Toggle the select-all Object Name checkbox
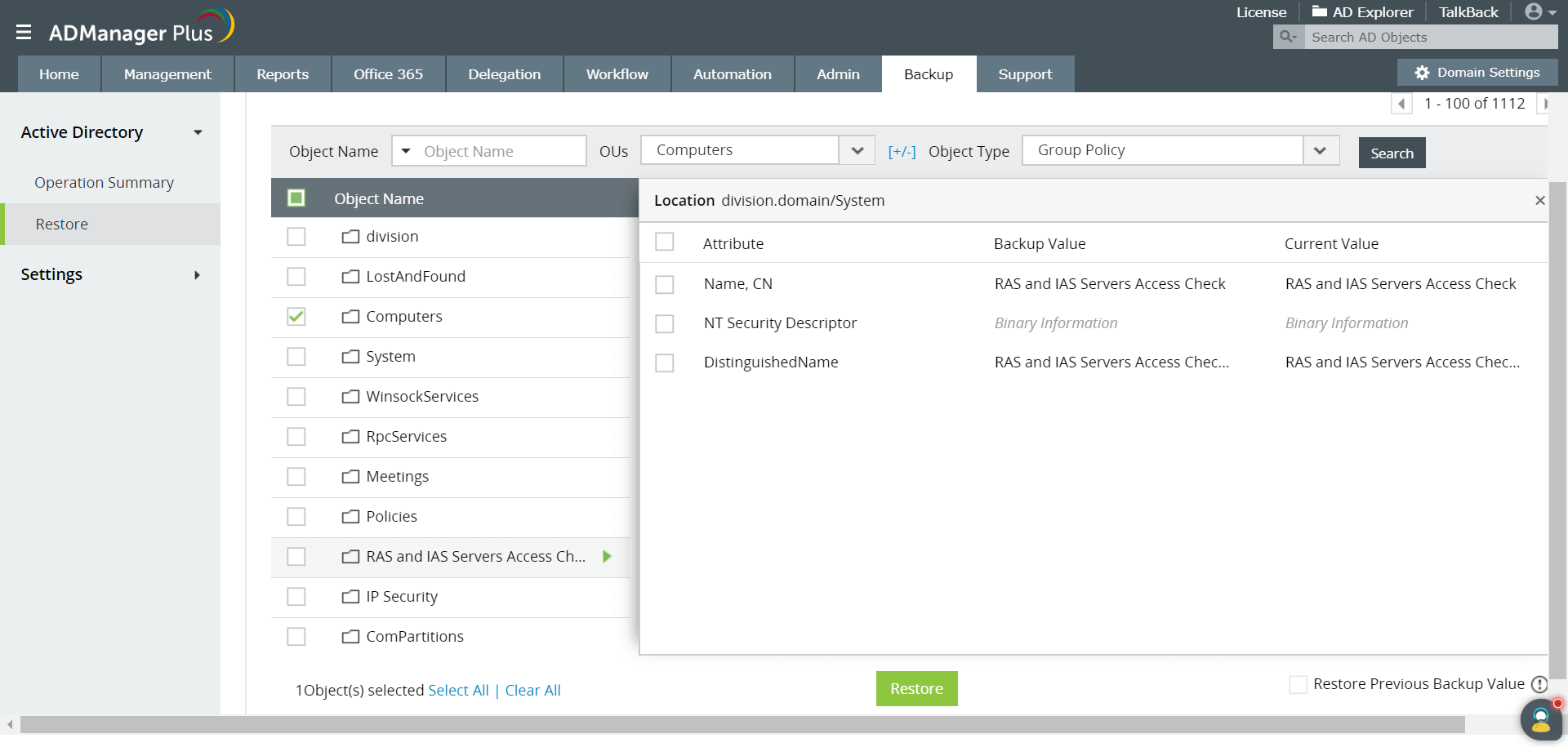This screenshot has height=747, width=1568. (296, 198)
